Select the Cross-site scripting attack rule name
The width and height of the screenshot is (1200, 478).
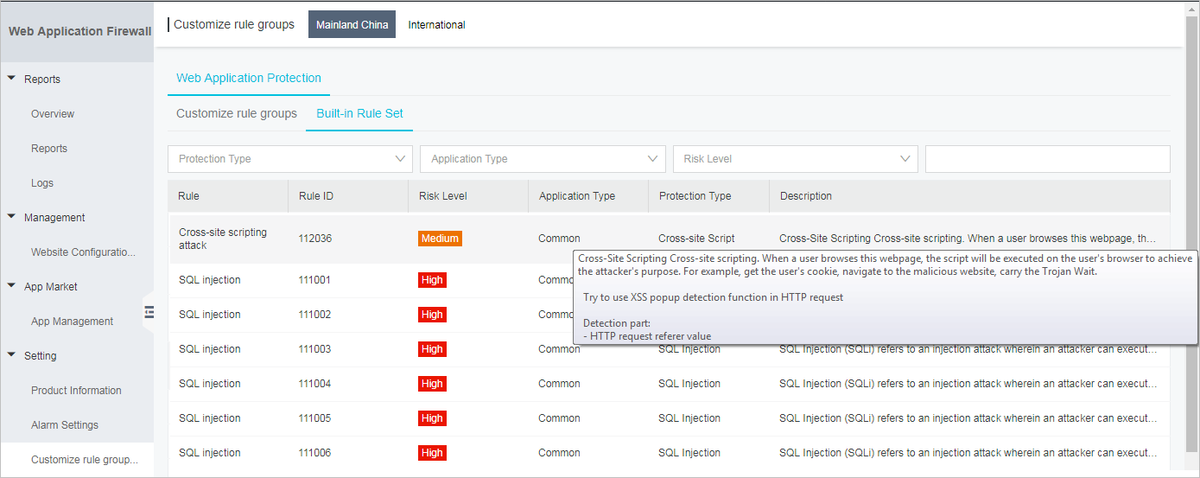click(223, 238)
